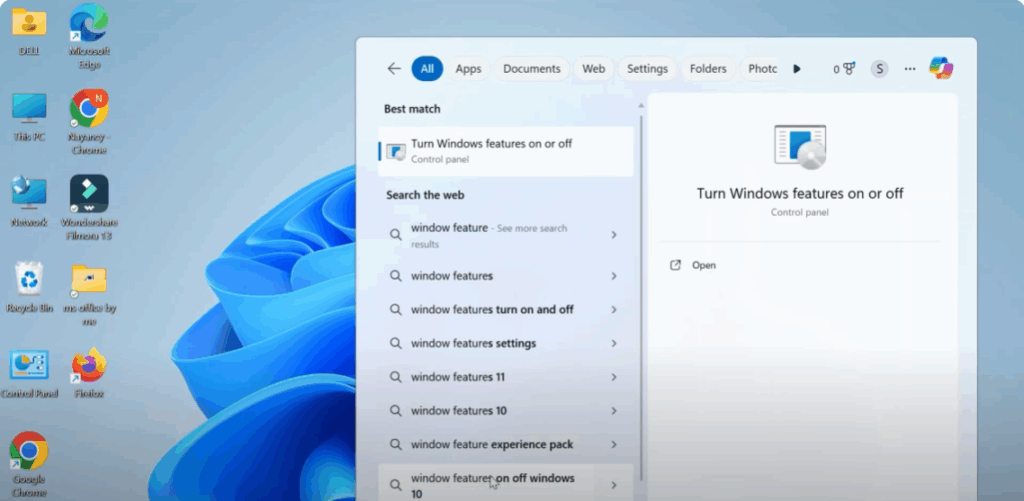The height and width of the screenshot is (501, 1024).
Task: Expand 'window features 11' chevron
Action: tap(614, 377)
